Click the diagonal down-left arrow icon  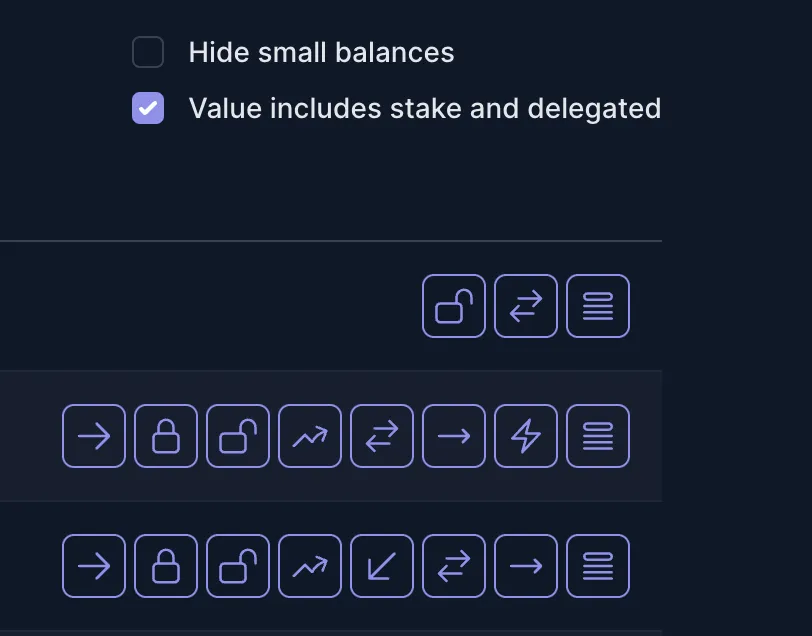coord(382,566)
